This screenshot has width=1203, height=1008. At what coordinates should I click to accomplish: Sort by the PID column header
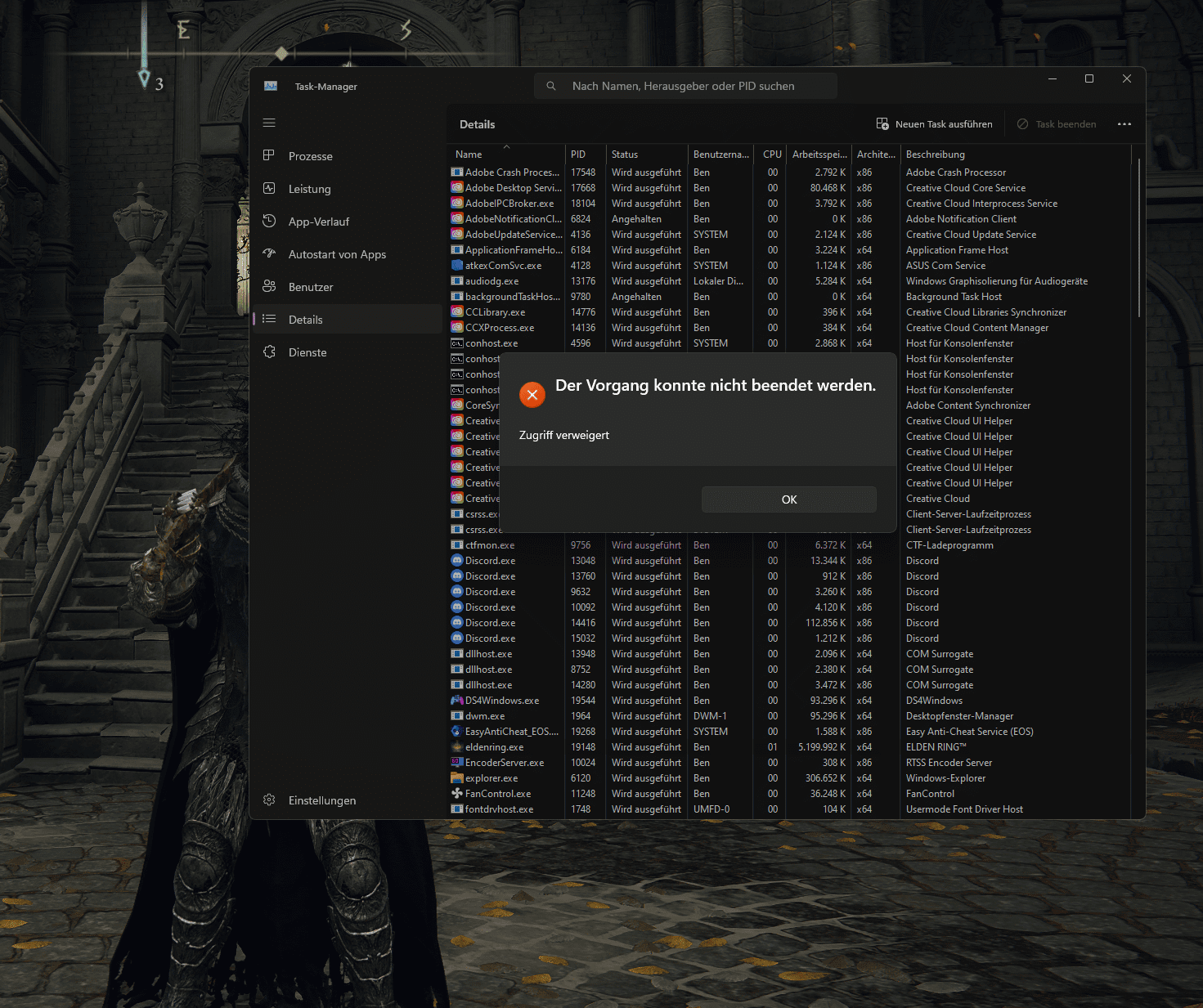(x=585, y=155)
